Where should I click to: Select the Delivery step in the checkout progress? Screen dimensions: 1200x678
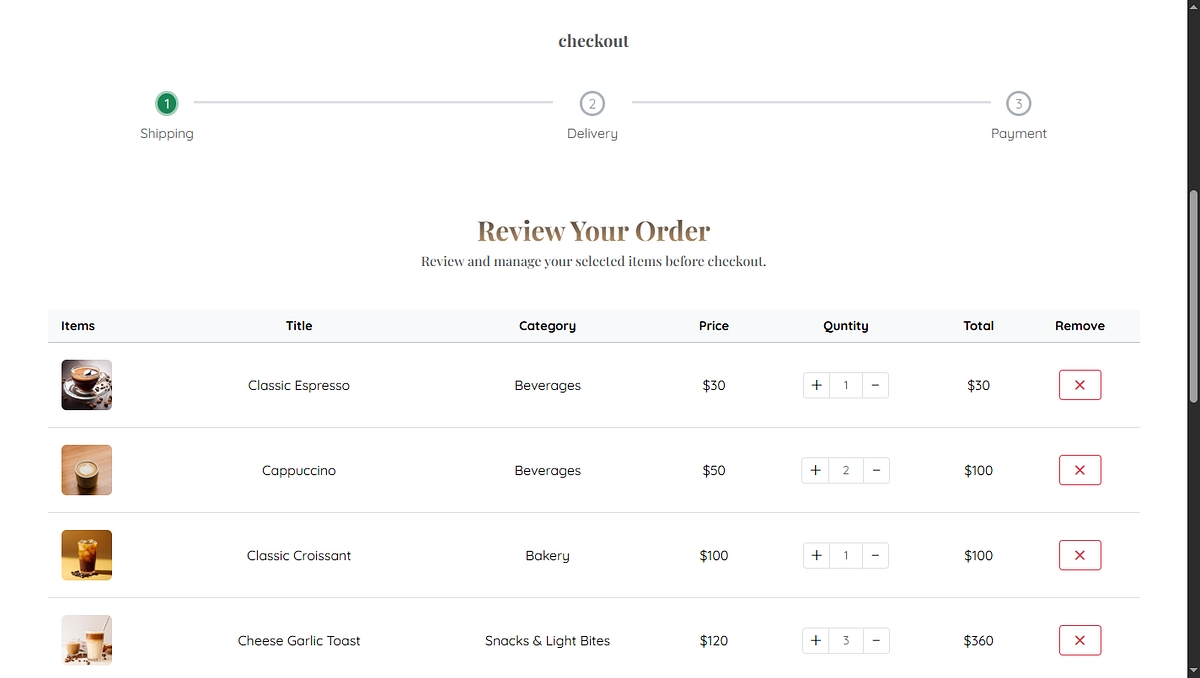[592, 103]
